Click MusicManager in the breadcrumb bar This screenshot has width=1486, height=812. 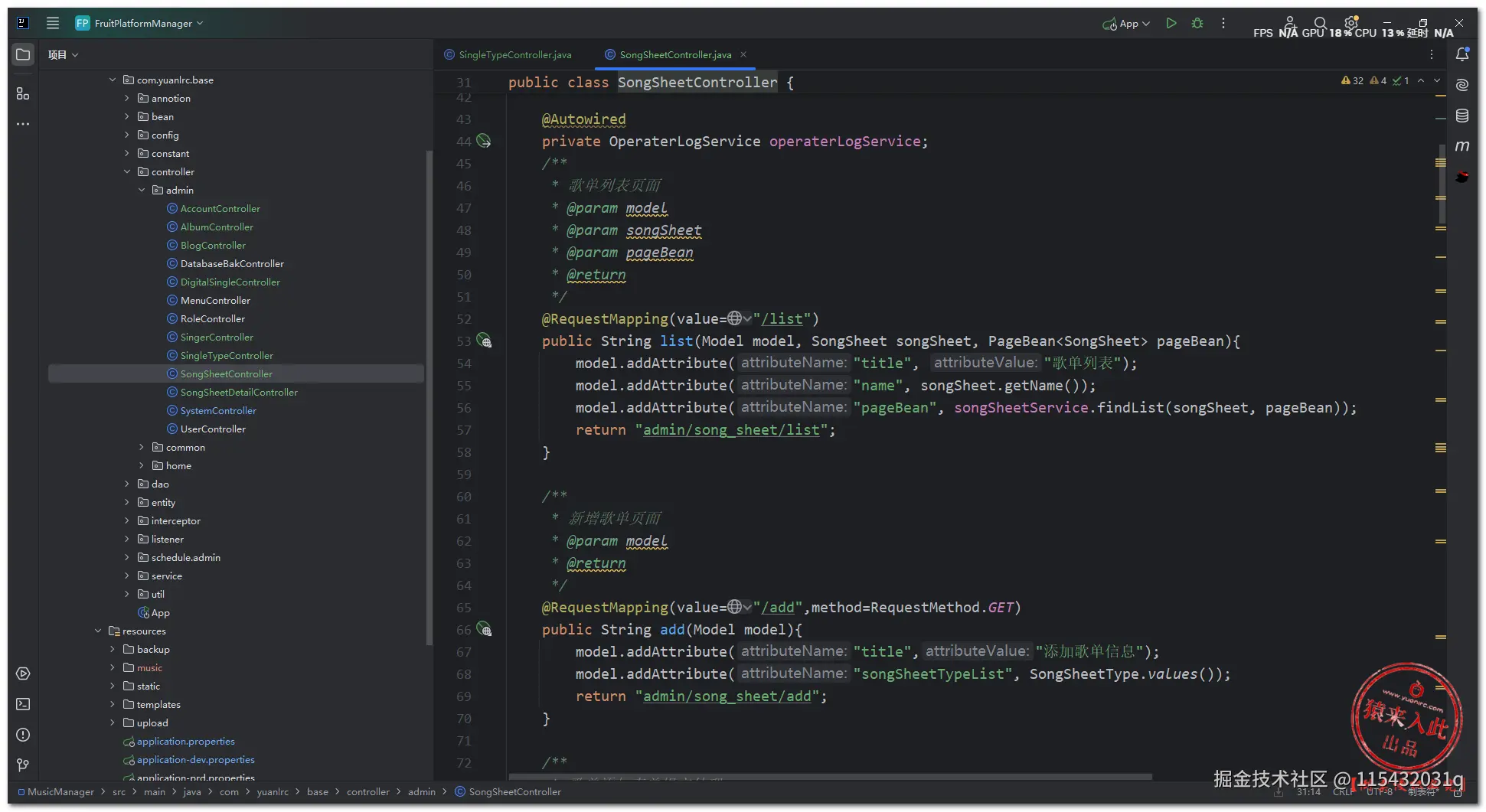point(60,792)
